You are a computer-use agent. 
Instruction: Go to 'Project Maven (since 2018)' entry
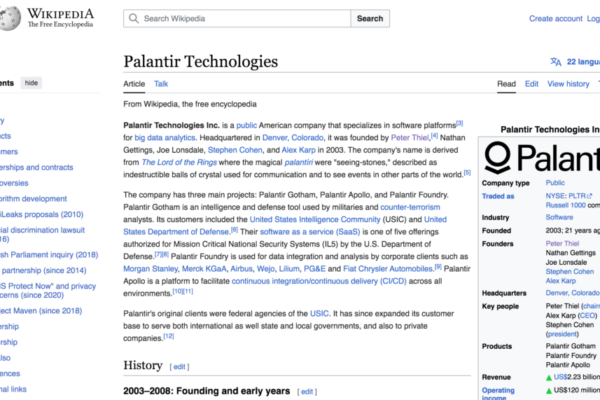coord(41,311)
